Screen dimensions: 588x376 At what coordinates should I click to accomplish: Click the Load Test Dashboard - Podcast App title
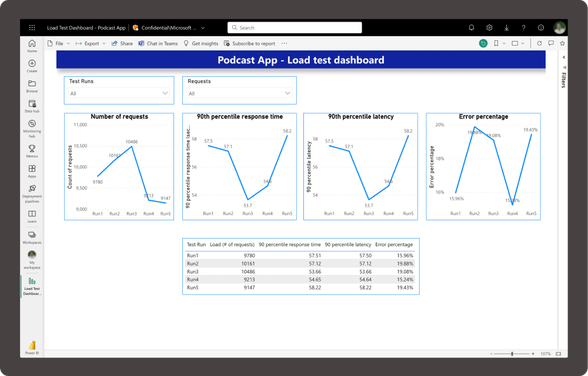(x=86, y=28)
